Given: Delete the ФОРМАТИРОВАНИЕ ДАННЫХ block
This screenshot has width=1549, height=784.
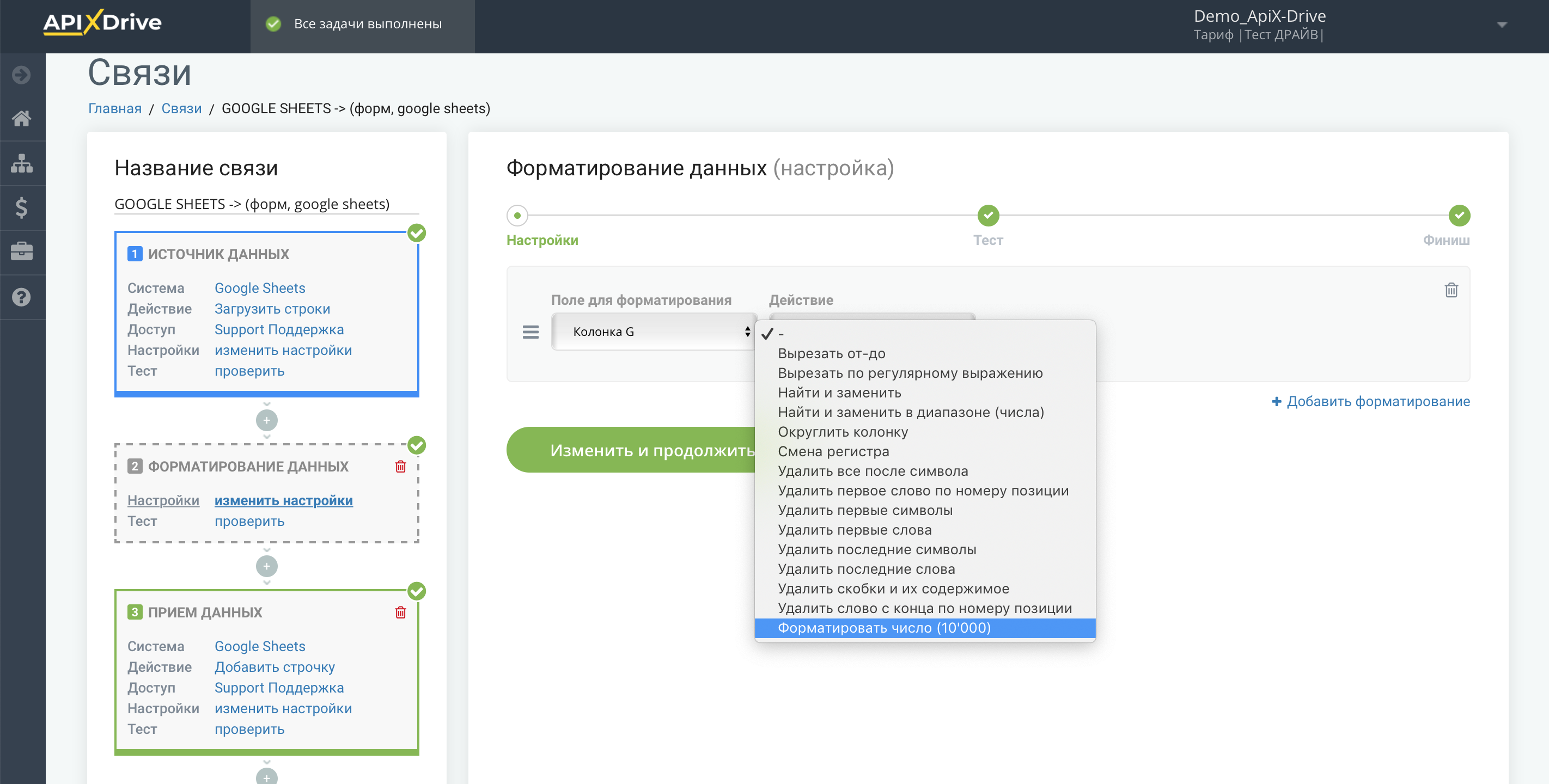Looking at the screenshot, I should coord(400,467).
